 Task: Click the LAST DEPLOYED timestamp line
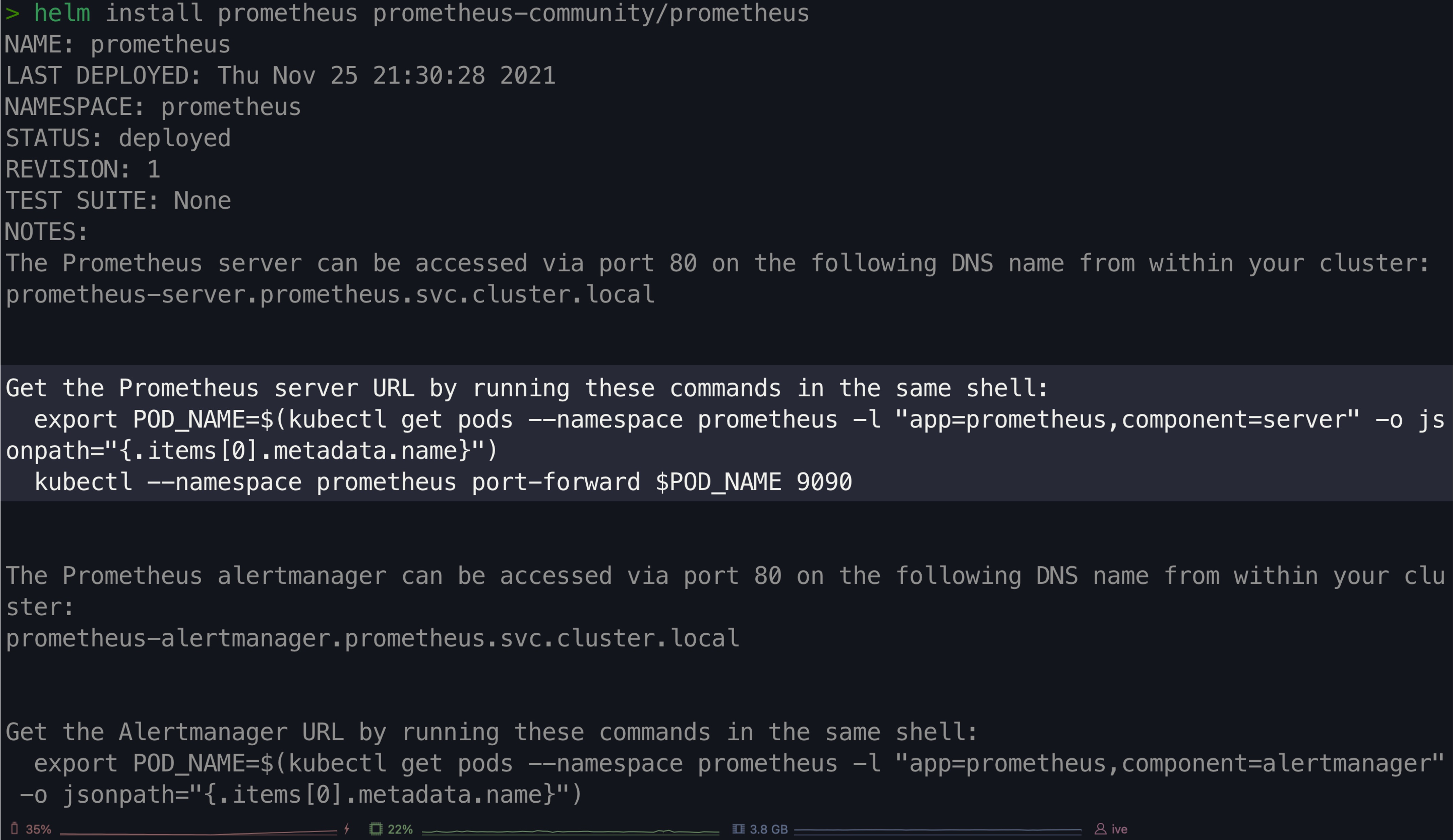pyautogui.click(x=280, y=76)
